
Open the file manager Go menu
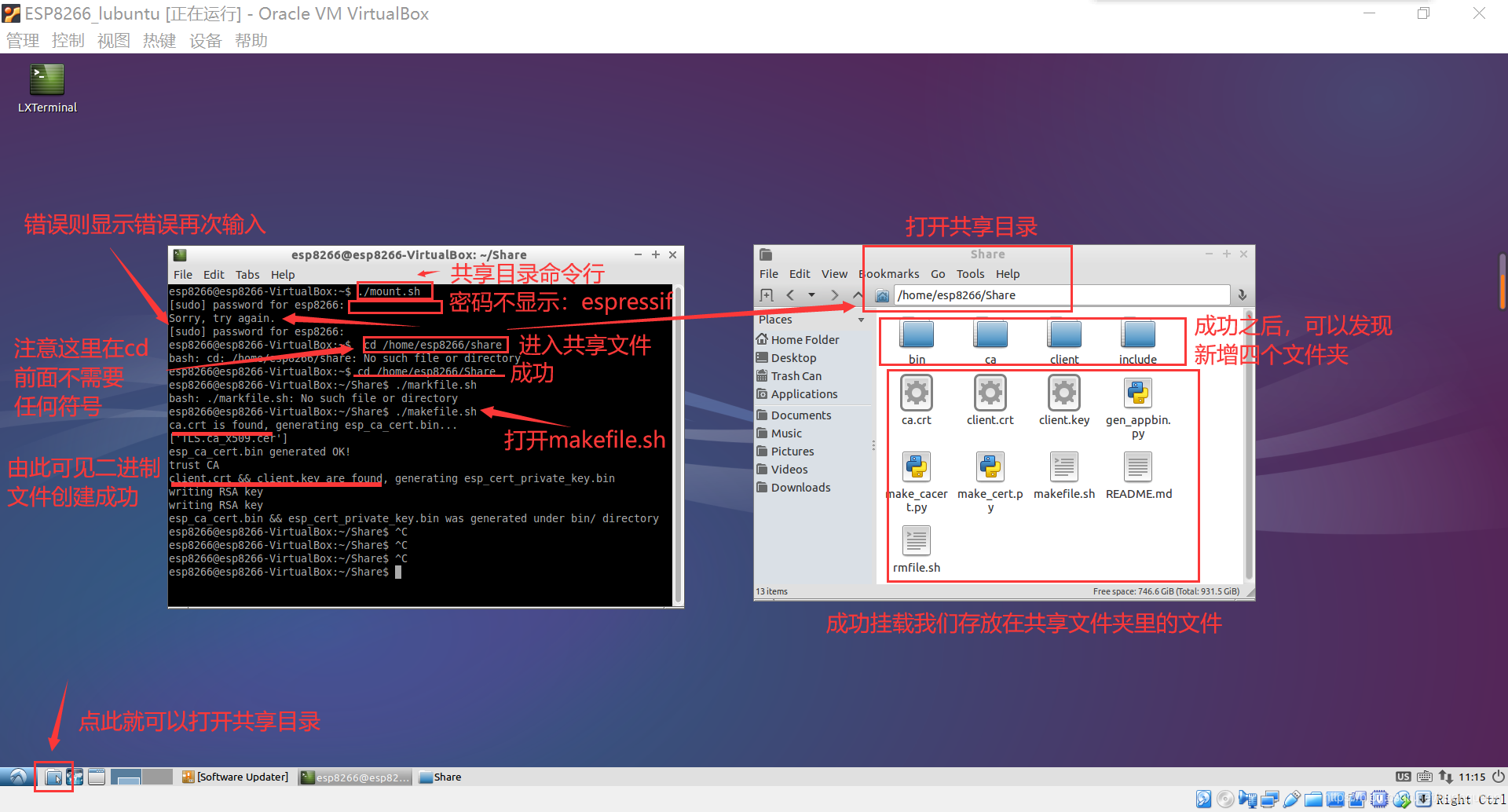tap(938, 274)
